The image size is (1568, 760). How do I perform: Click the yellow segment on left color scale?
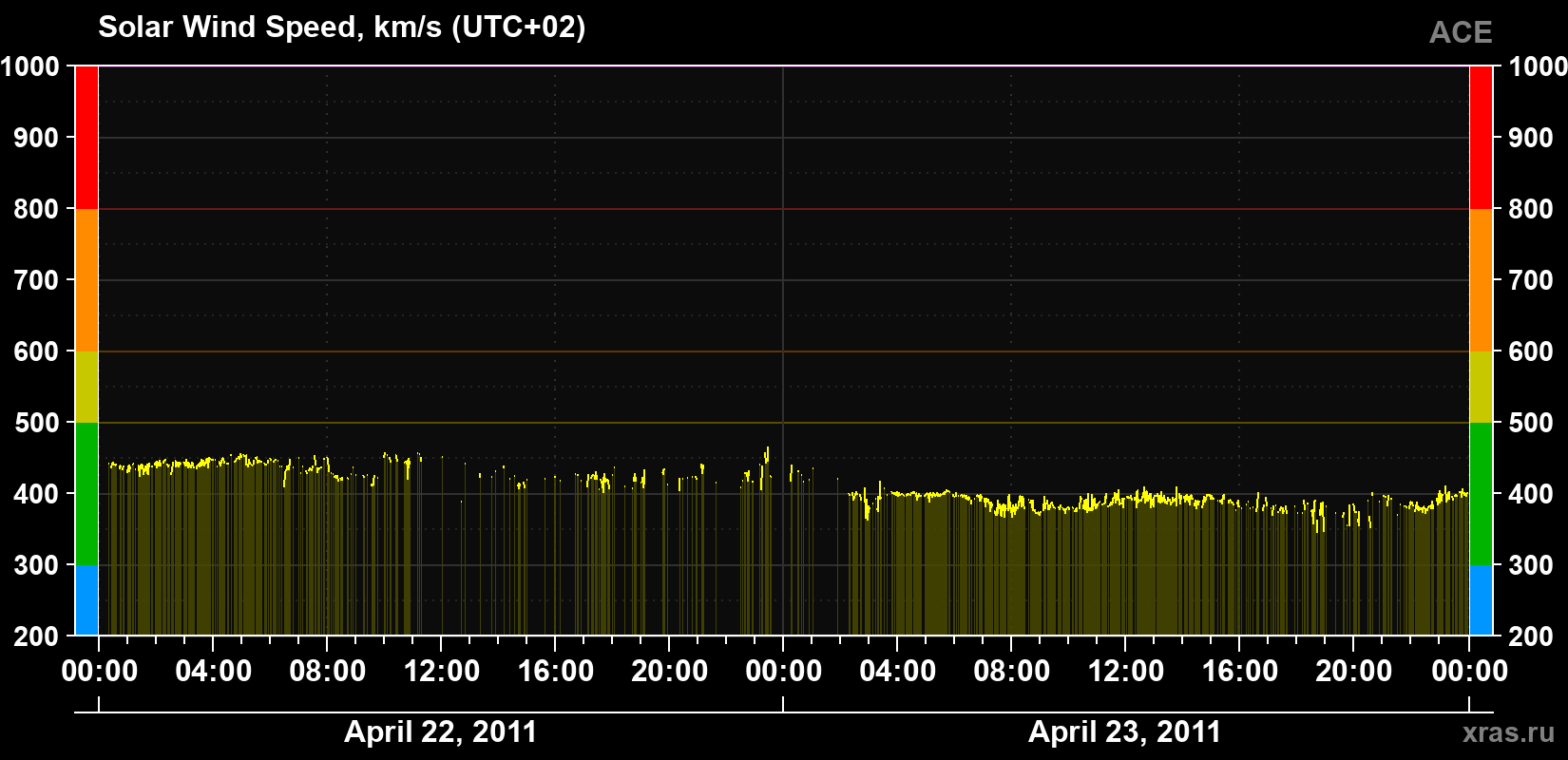point(86,387)
